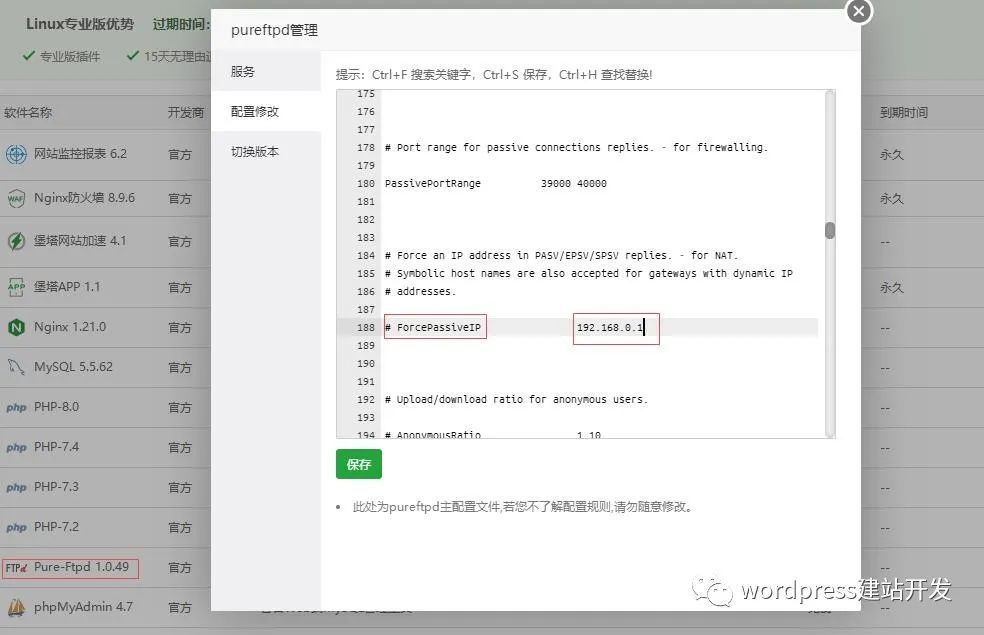
Task: Click 官方 in the 网站监控报表 row
Action: [x=180, y=154]
